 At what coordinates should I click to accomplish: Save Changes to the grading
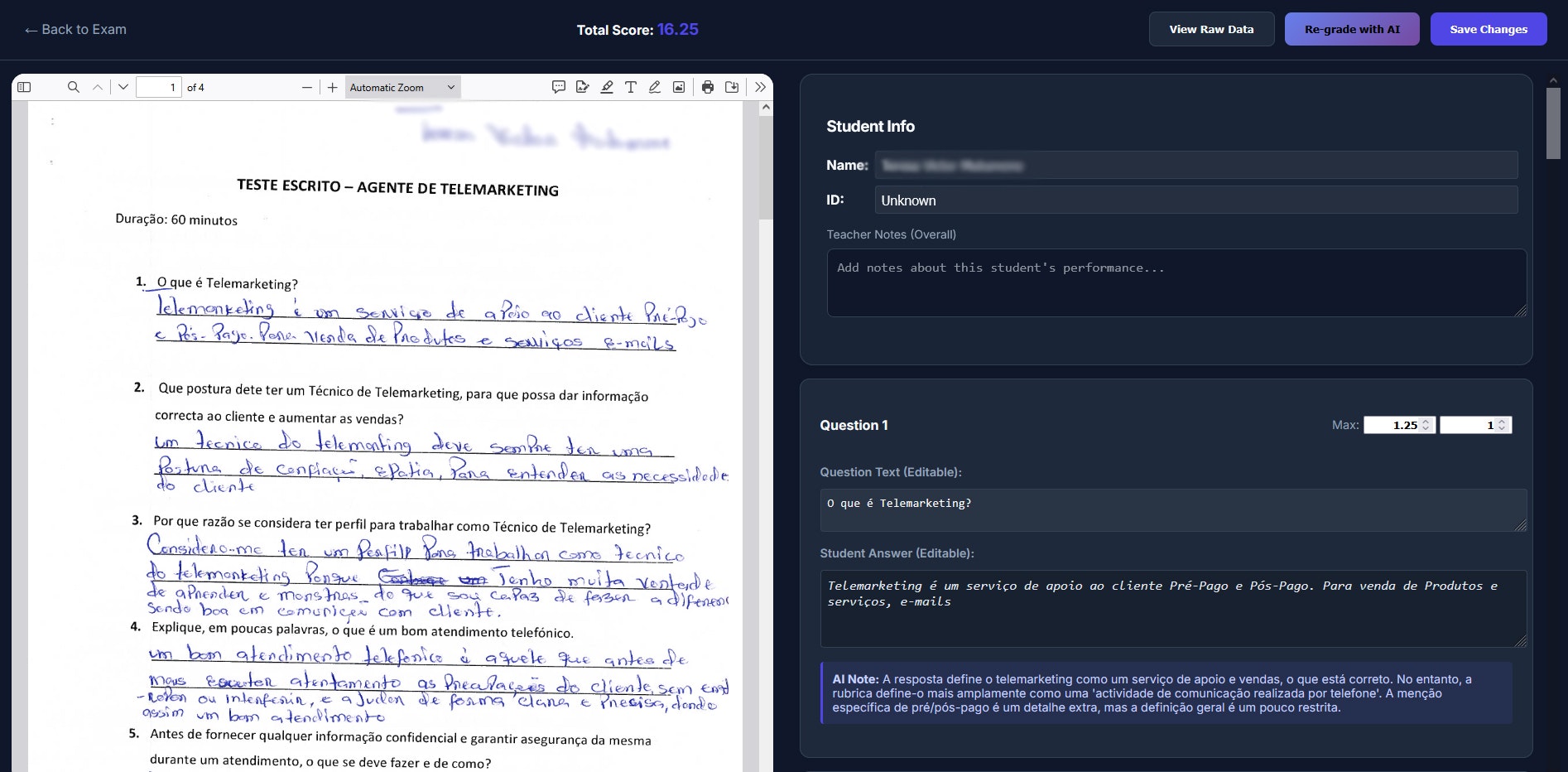coord(1488,28)
